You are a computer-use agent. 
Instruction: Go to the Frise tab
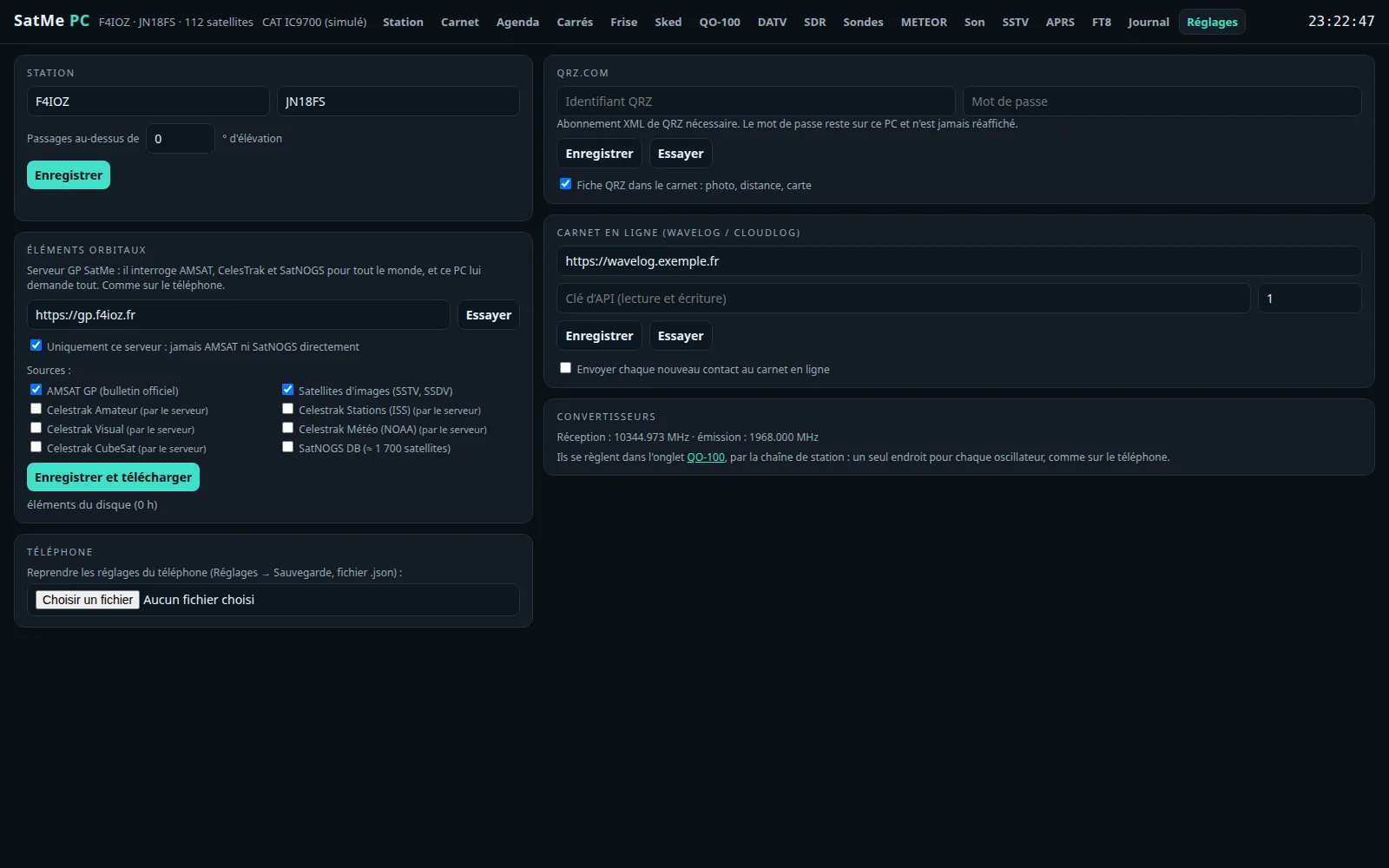click(623, 22)
